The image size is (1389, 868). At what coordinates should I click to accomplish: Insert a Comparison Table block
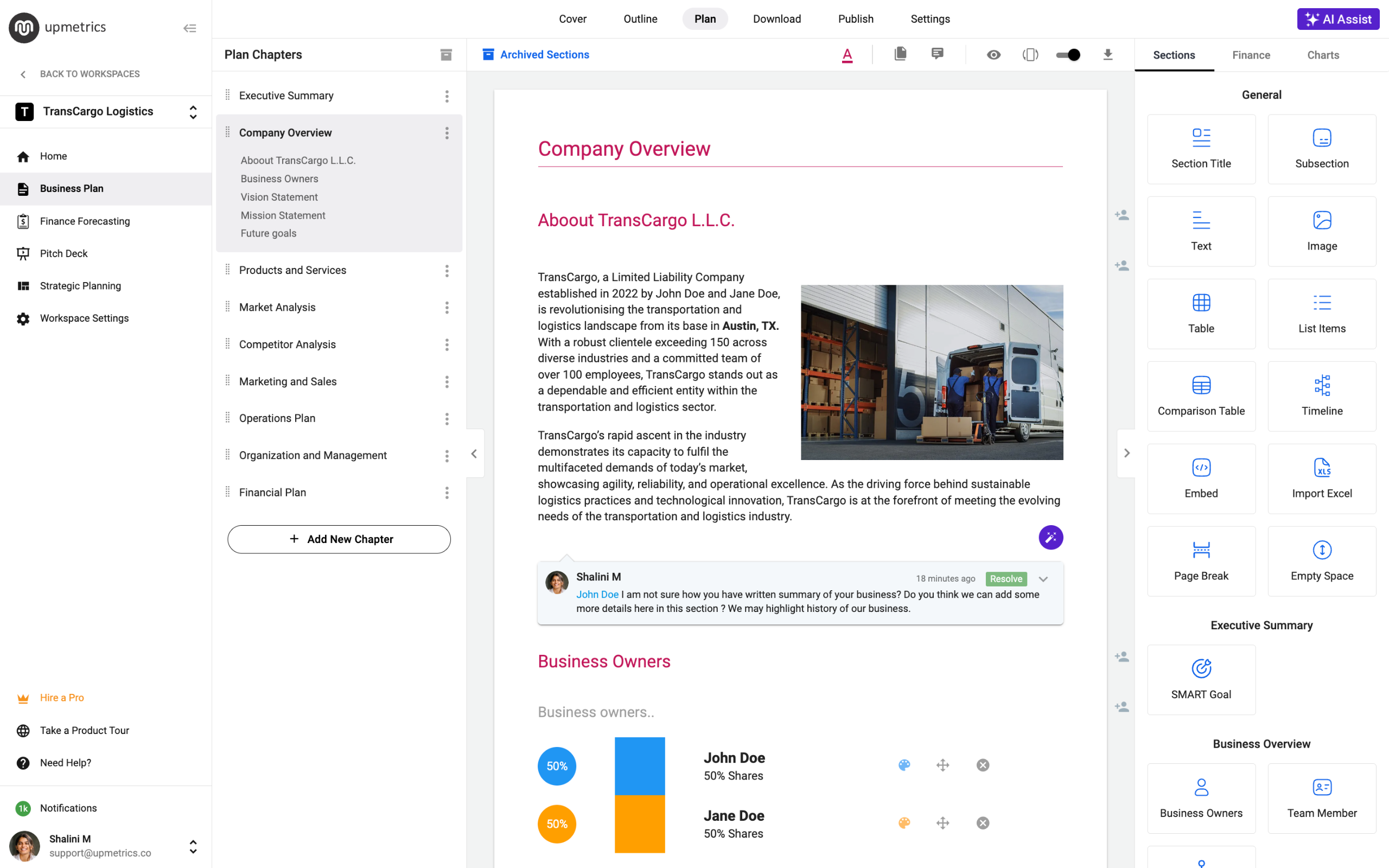coord(1201,396)
